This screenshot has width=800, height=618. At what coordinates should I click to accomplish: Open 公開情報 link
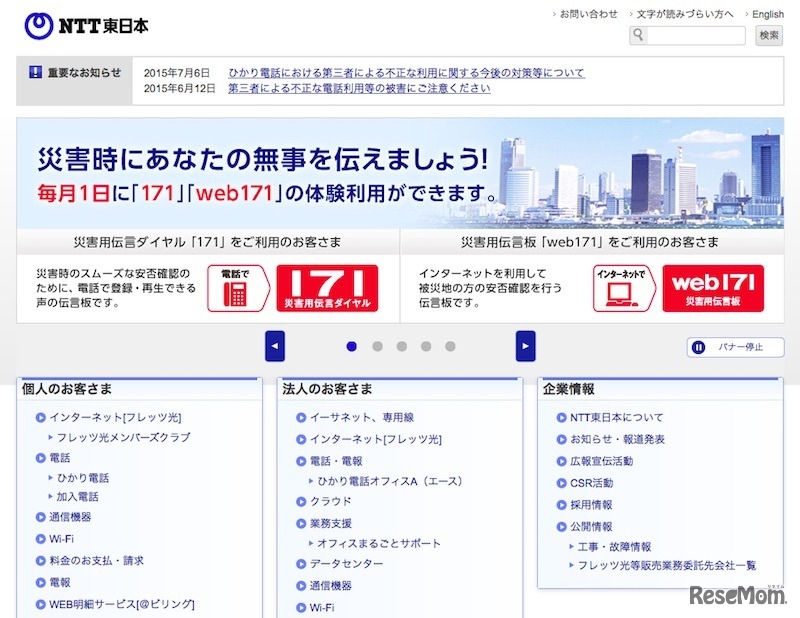pyautogui.click(x=591, y=527)
